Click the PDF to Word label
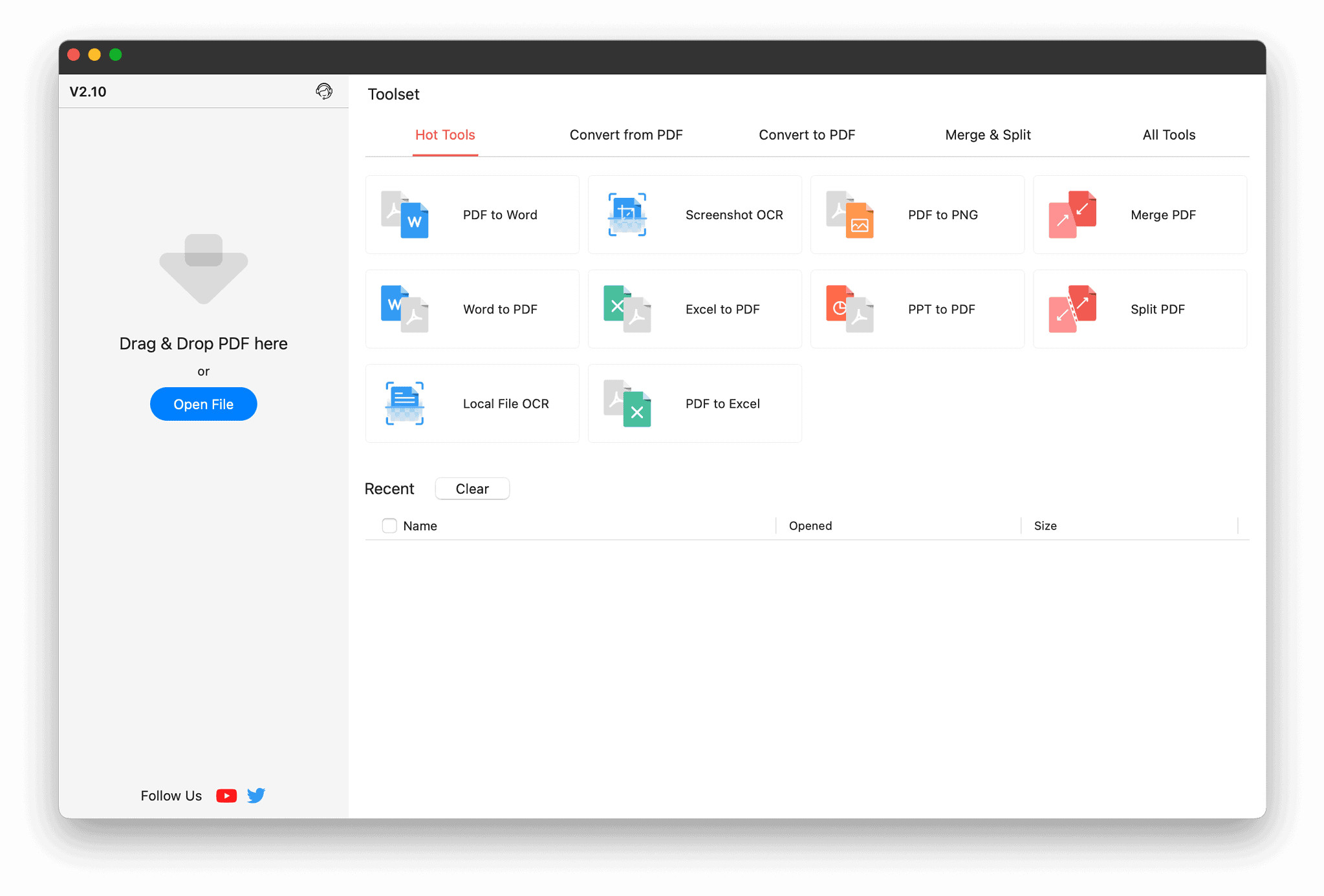Screen dimensions: 1324x896 (x=500, y=215)
